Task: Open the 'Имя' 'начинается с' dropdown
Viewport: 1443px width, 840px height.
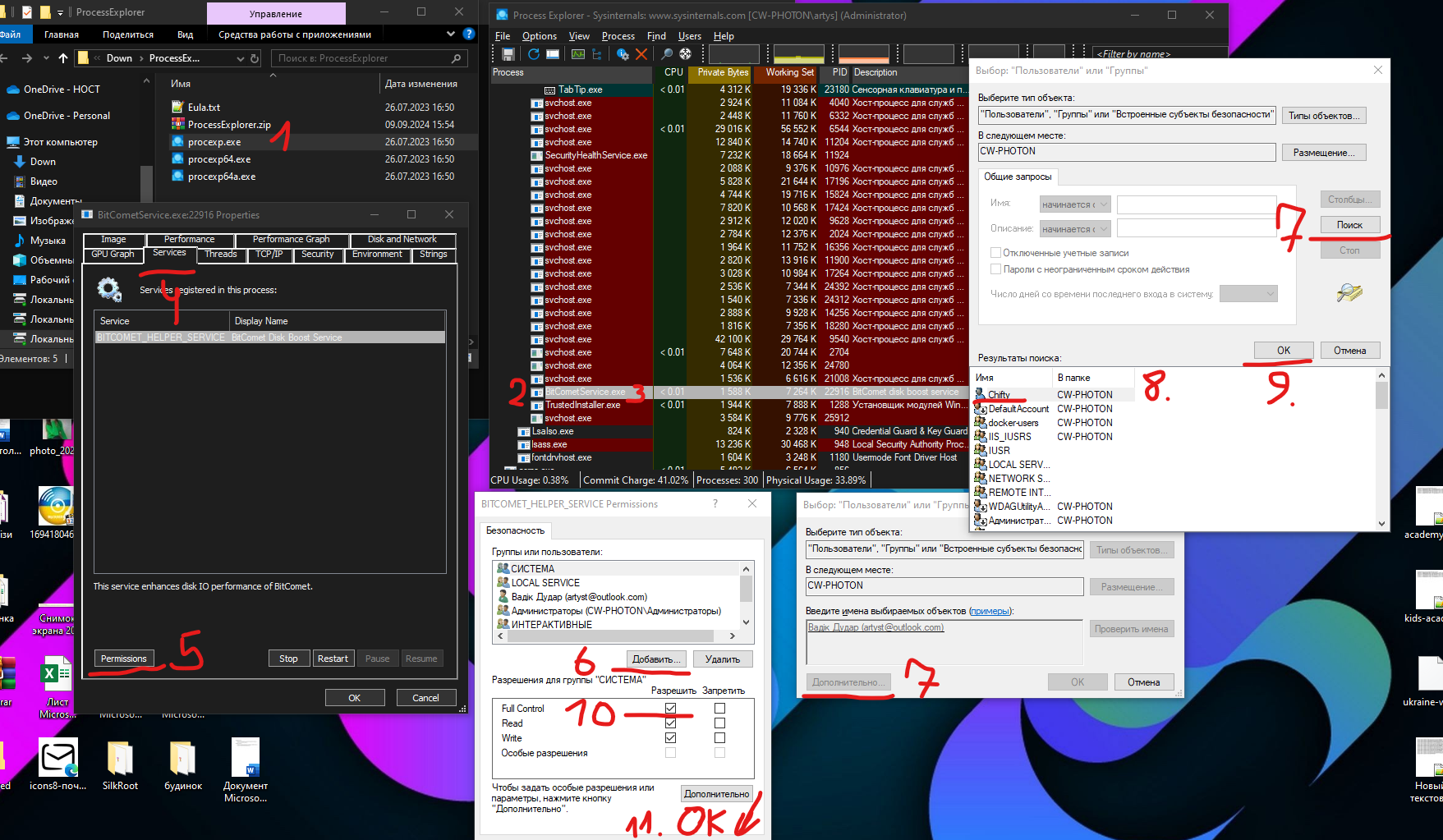Action: click(x=1075, y=204)
